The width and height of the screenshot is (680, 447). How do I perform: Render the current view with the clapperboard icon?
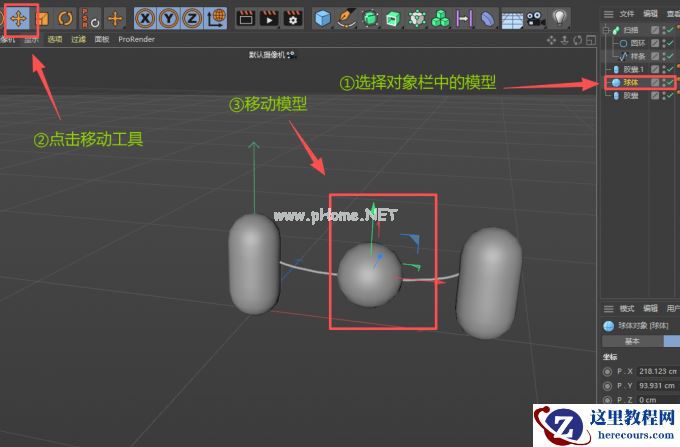[x=246, y=19]
